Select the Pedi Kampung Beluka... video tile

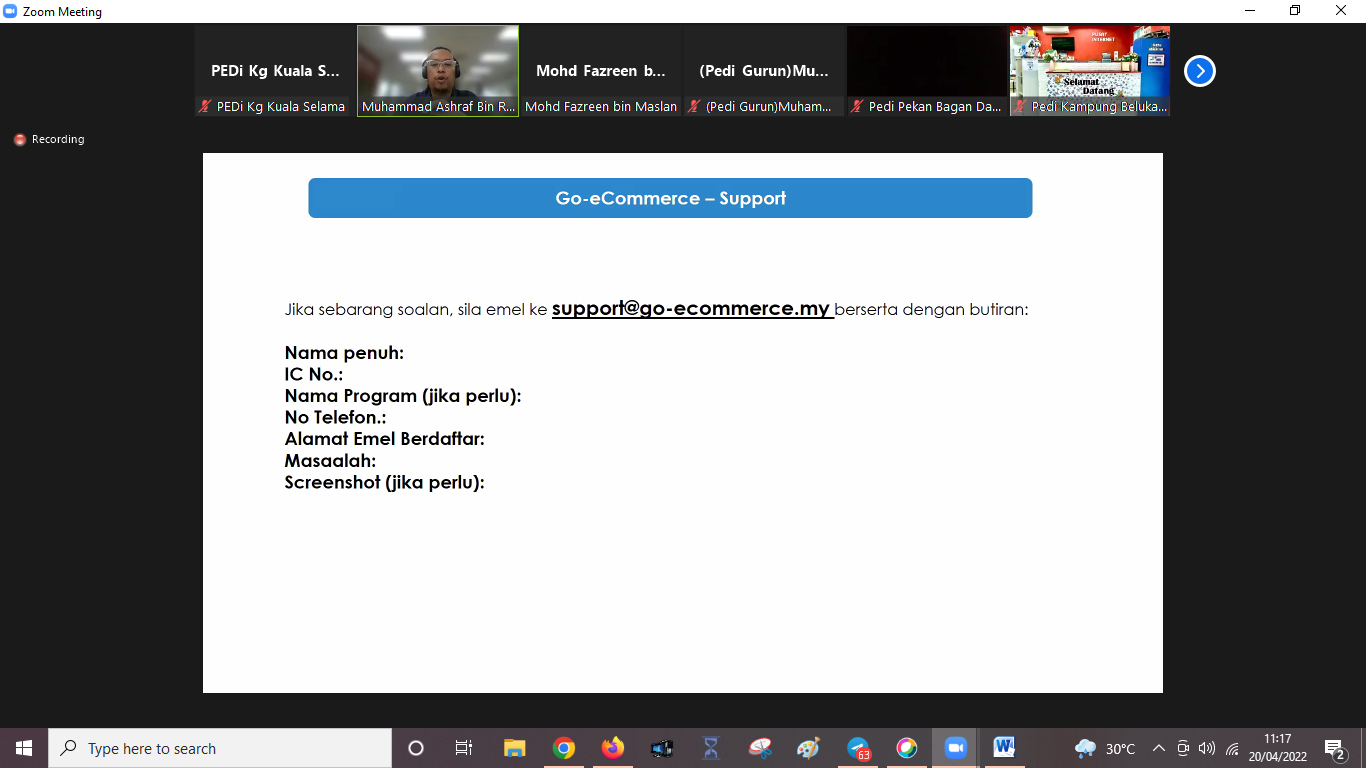pos(1090,71)
